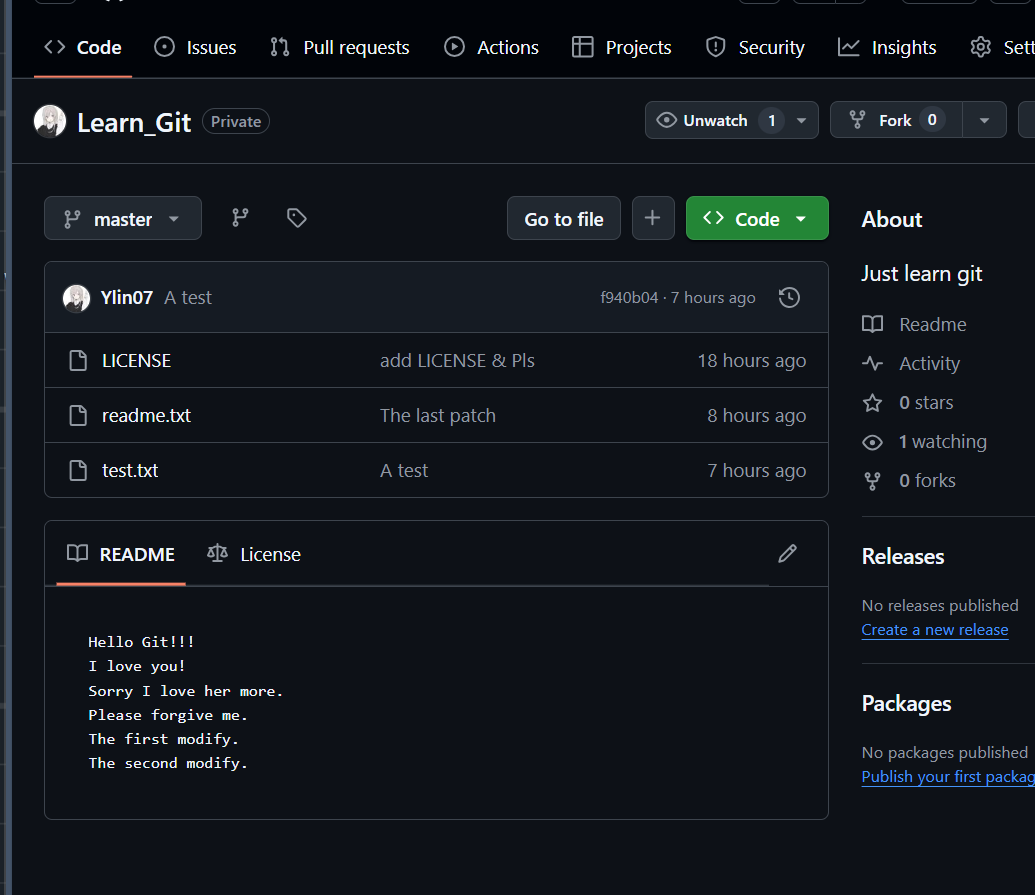Select the README tab
Image resolution: width=1035 pixels, height=895 pixels.
pos(121,554)
